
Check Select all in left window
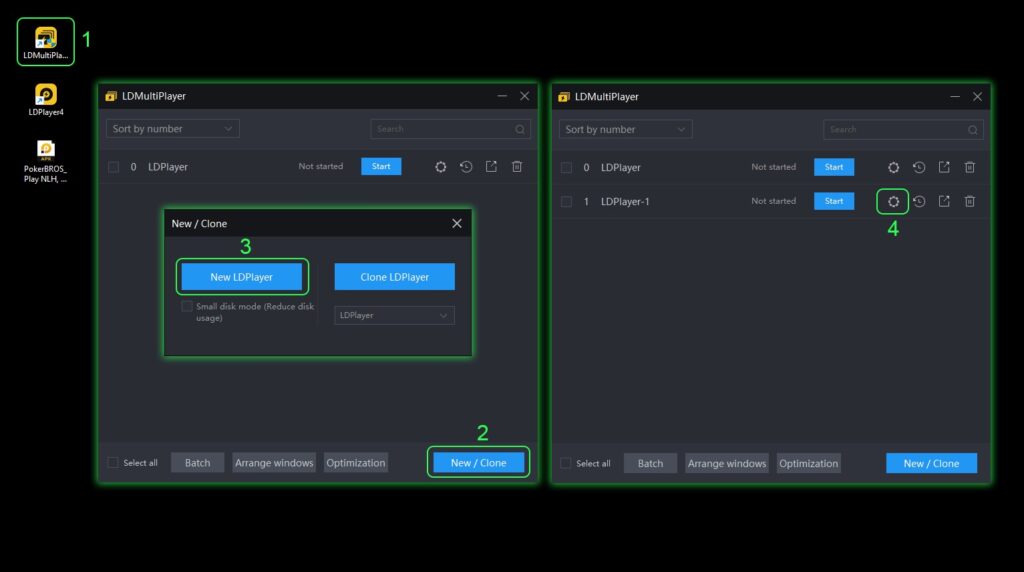click(113, 462)
